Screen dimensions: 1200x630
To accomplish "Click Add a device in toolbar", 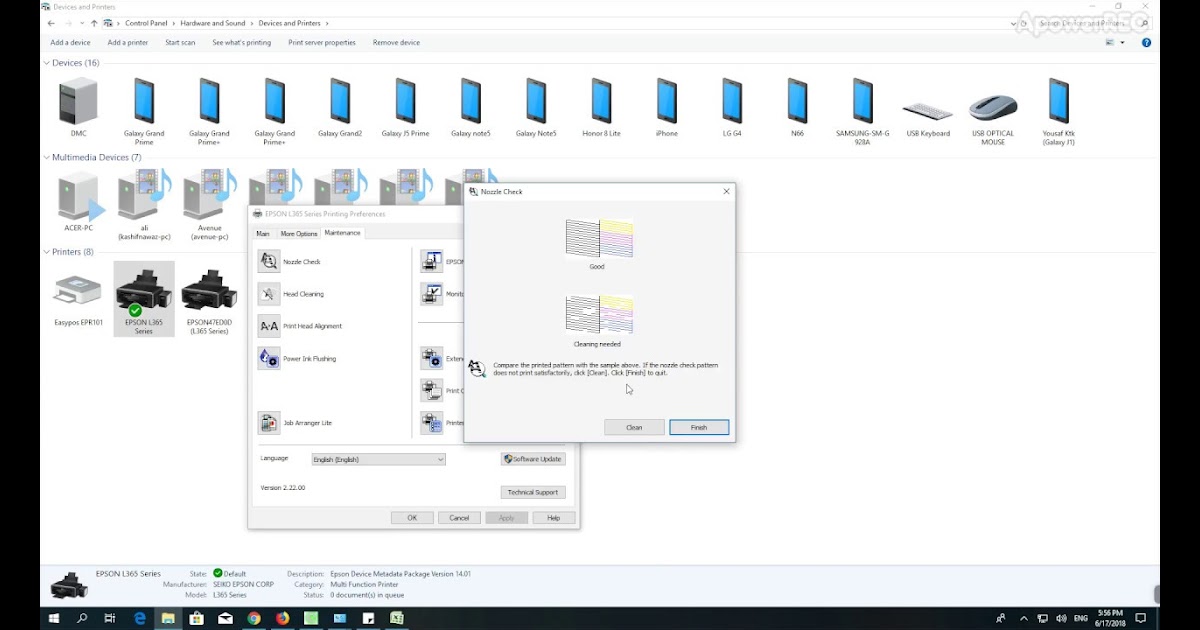I will coord(70,43).
